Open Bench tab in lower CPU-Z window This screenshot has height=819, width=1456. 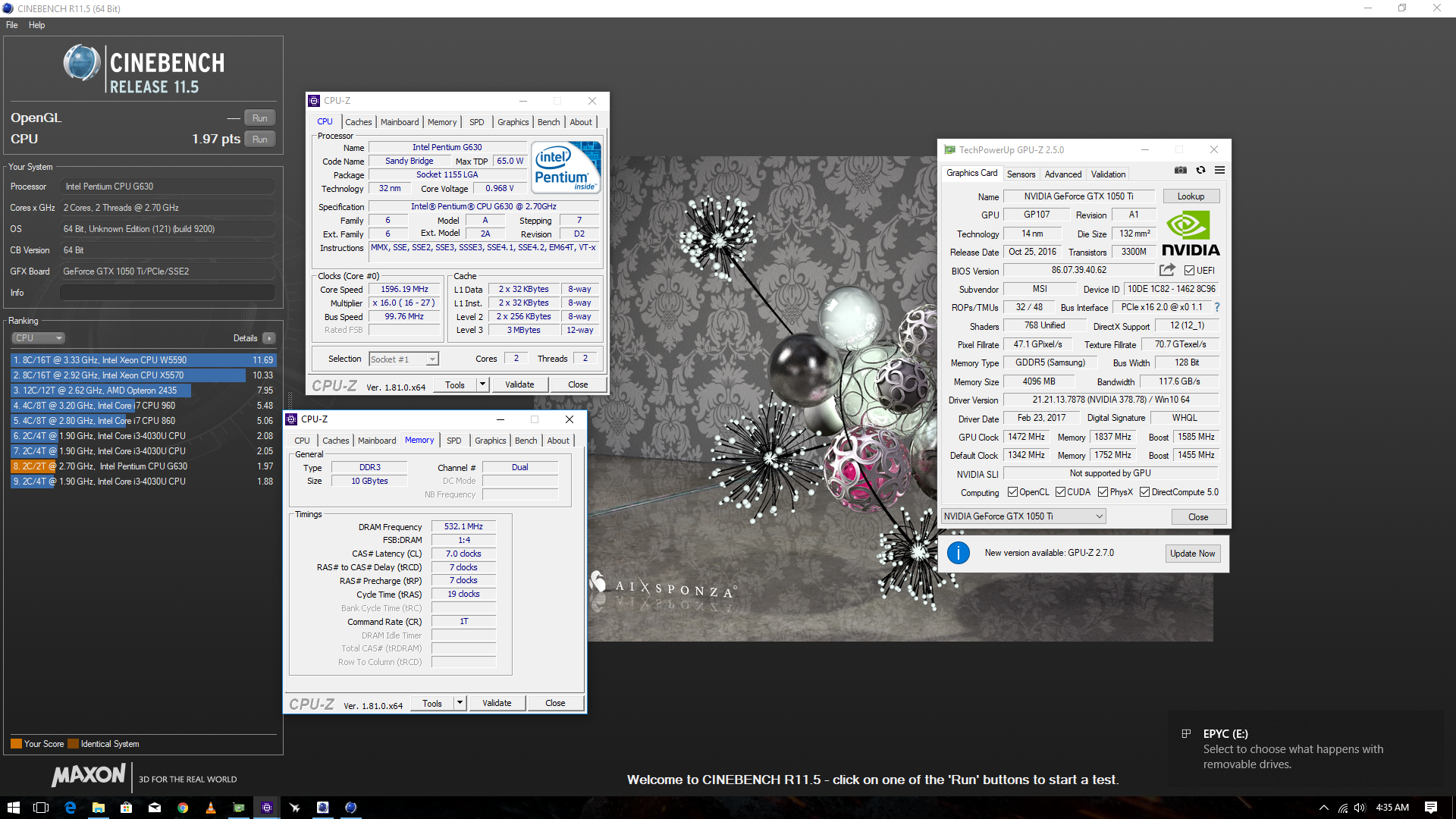pos(526,441)
